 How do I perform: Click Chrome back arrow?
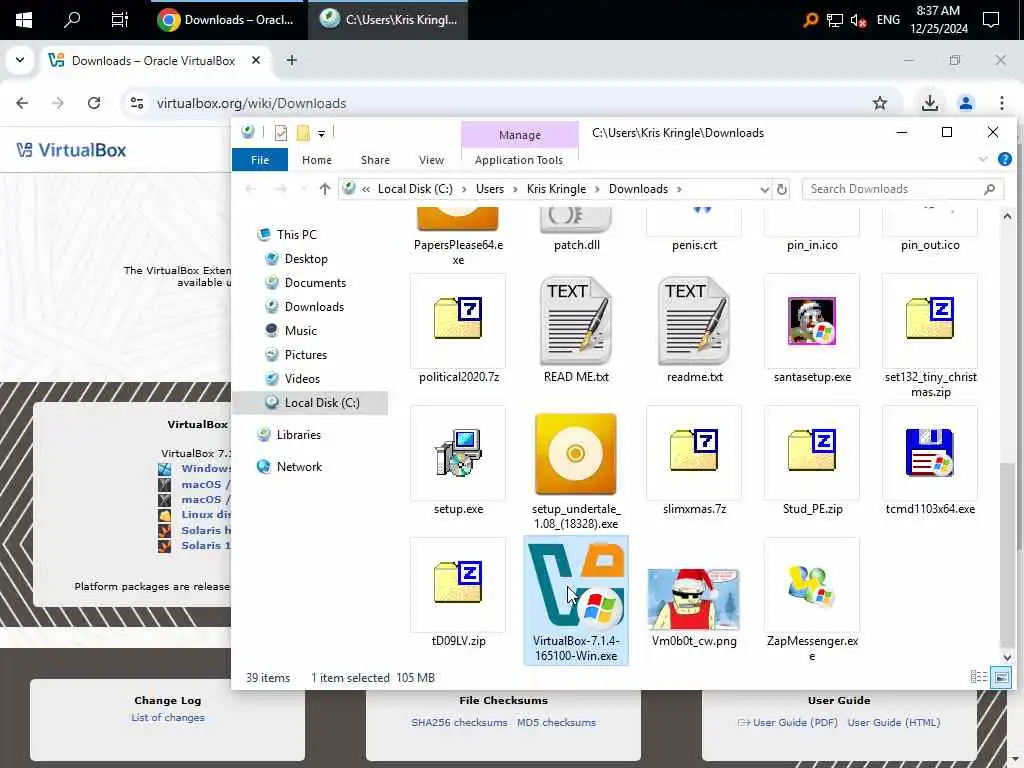pos(22,103)
